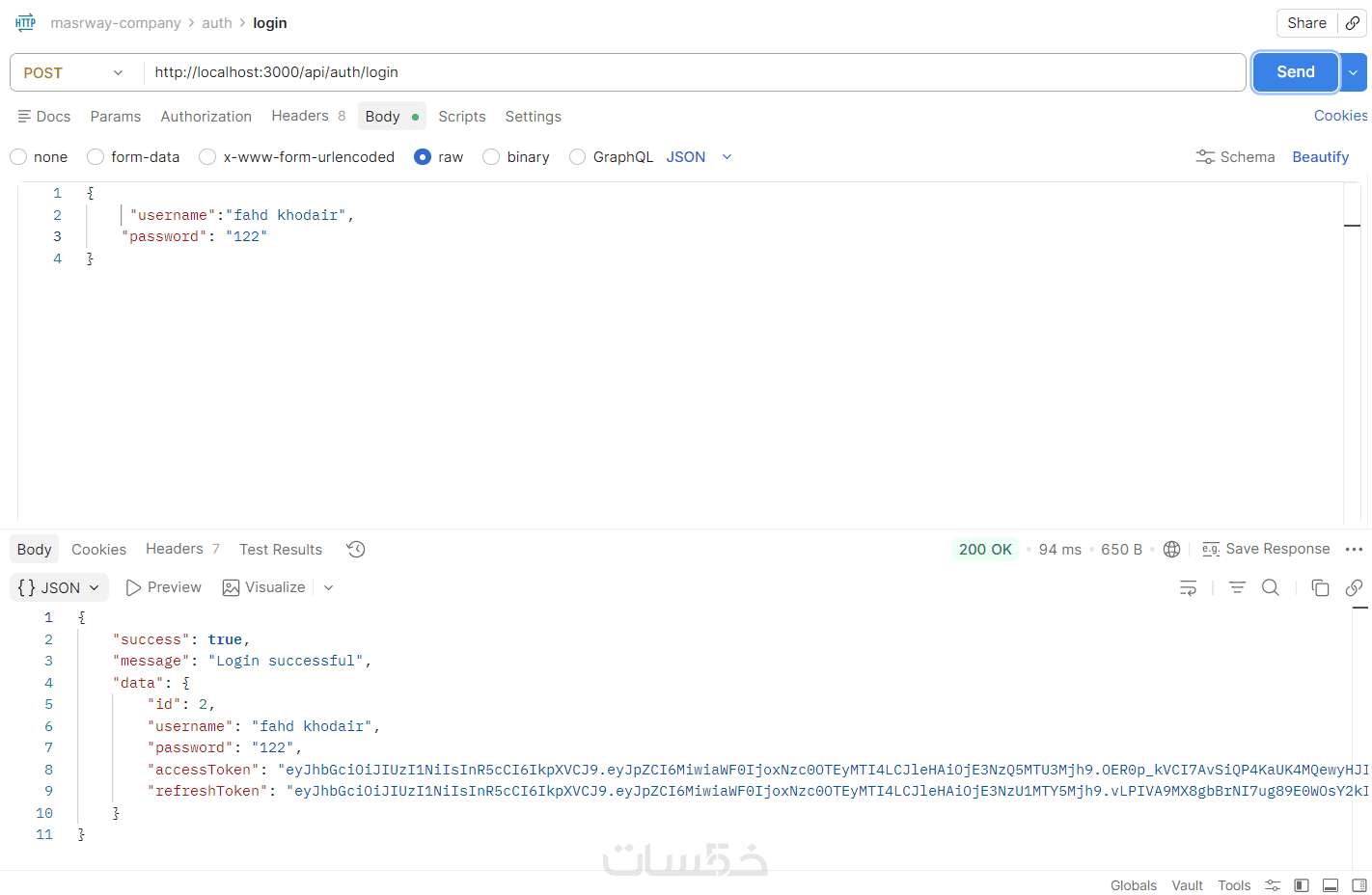
Task: Toggle bottom pane layout icon
Action: (1331, 885)
